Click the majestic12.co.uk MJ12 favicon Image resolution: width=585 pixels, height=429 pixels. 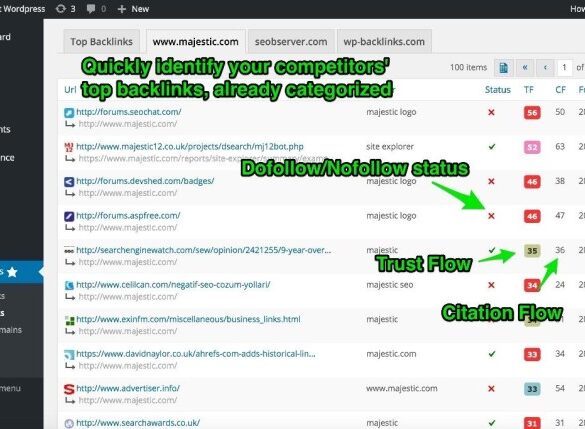click(x=69, y=147)
